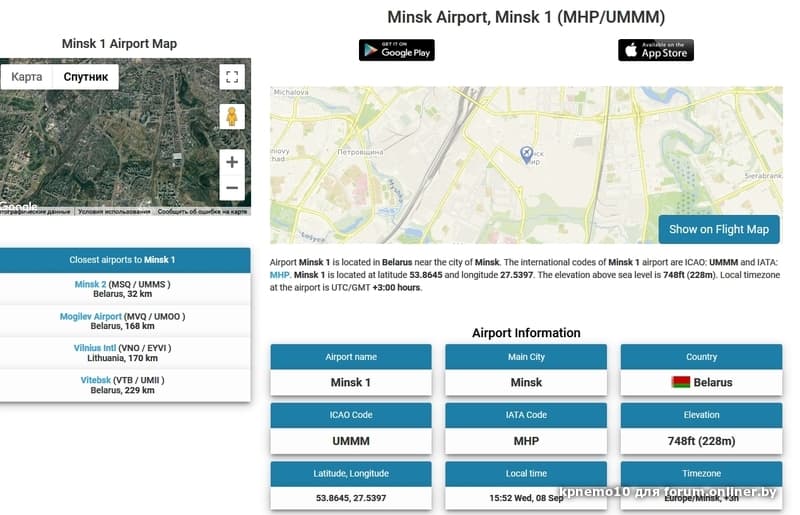Switch map to Спутник satellite view
The width and height of the screenshot is (800, 515).
(x=86, y=77)
